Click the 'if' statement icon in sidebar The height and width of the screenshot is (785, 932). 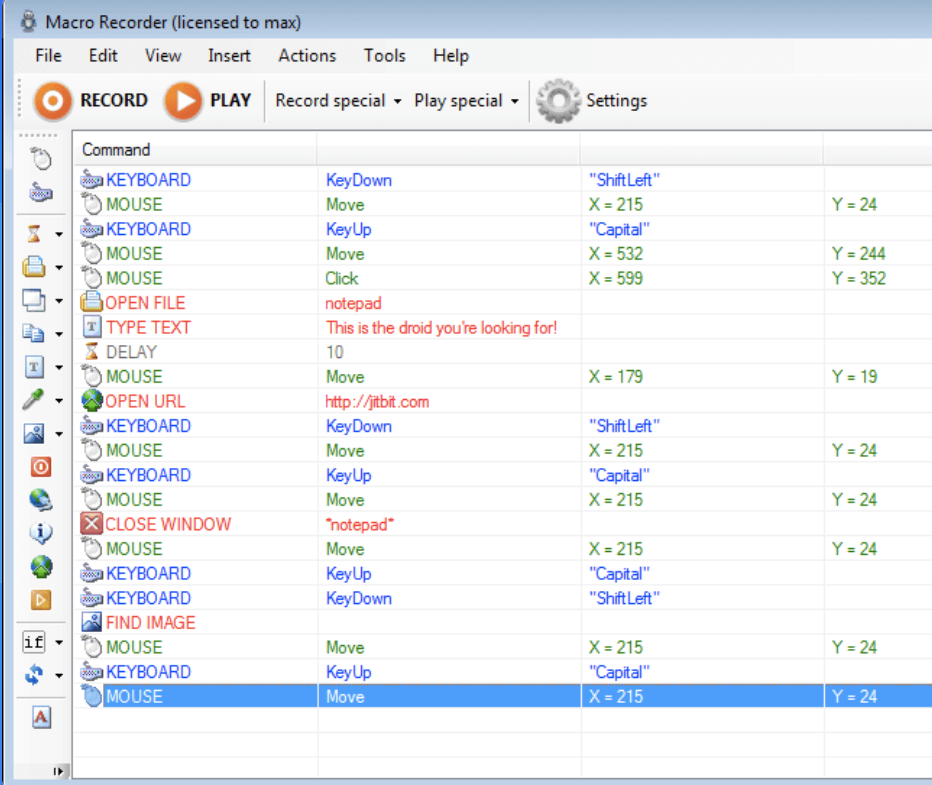pos(34,642)
